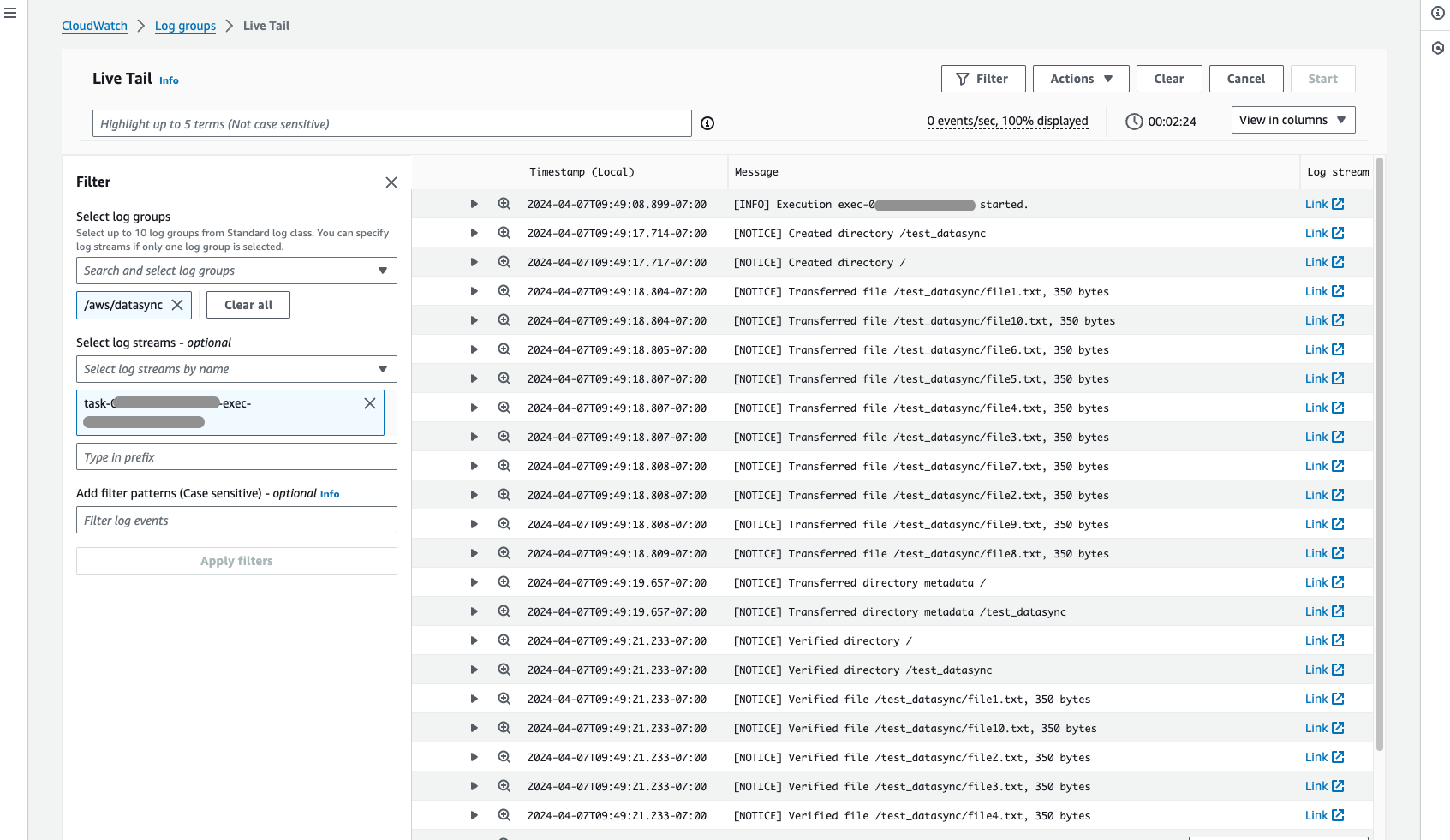Screen dimensions: 1450x840
Task: Zoom into Verified file1.txt log event
Action: point(504,699)
